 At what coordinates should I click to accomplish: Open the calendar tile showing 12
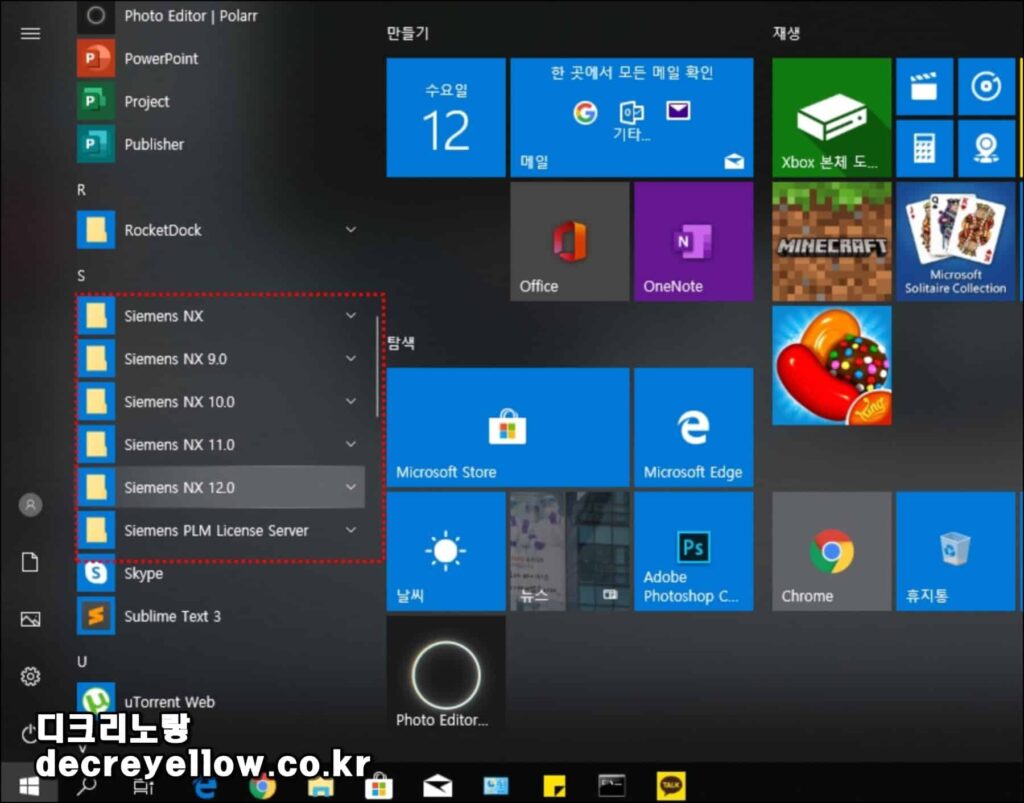pos(446,118)
